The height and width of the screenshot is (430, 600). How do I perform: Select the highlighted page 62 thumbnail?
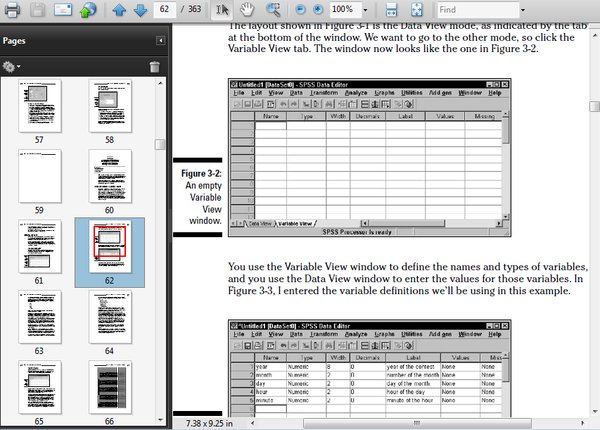(x=110, y=246)
